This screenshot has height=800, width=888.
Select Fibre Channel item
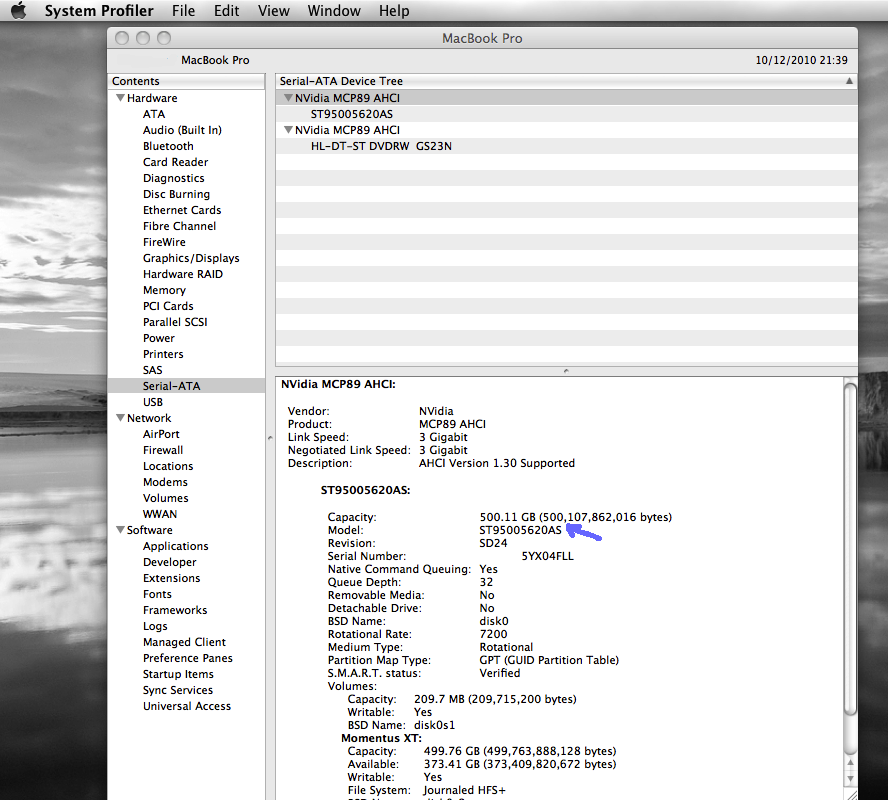(180, 226)
